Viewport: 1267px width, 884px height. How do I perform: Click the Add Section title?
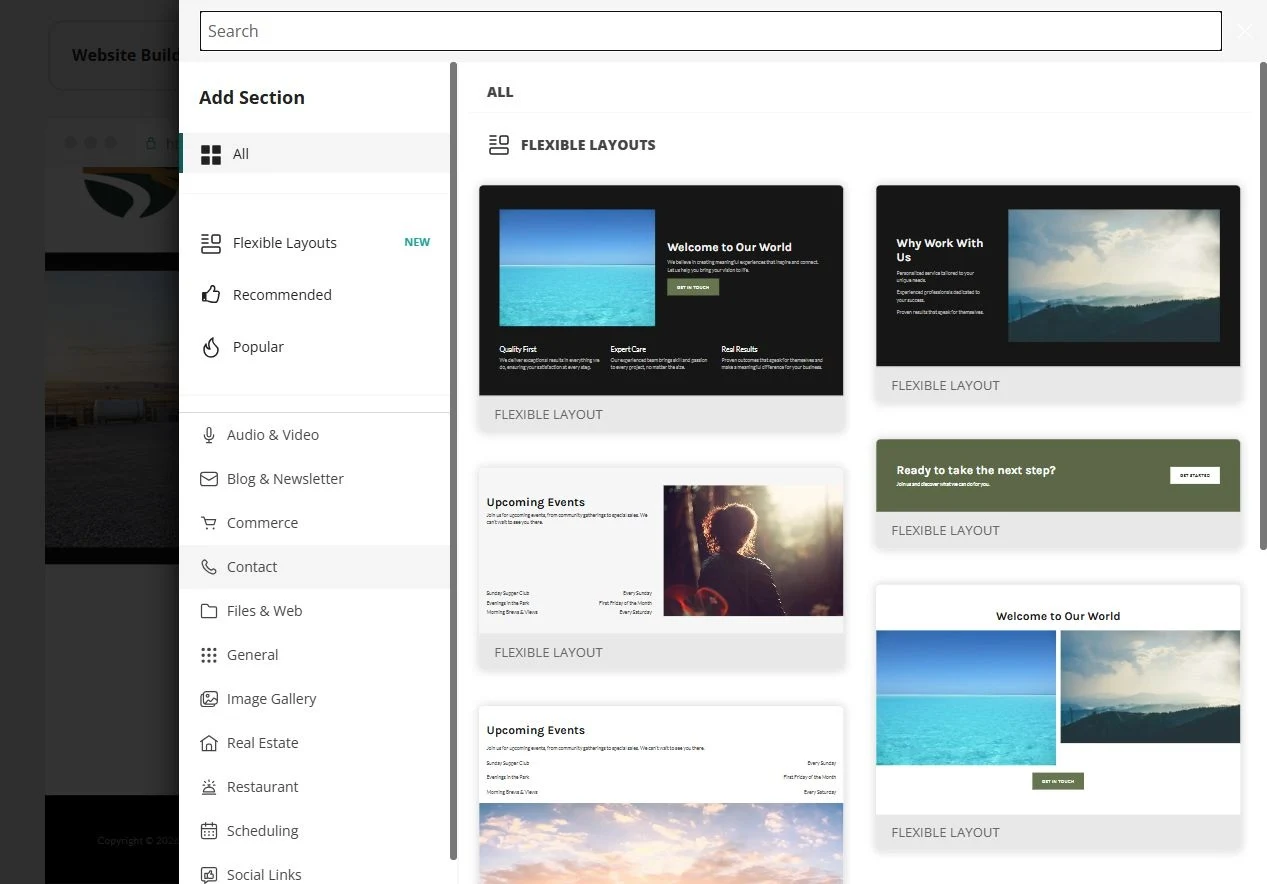click(252, 97)
